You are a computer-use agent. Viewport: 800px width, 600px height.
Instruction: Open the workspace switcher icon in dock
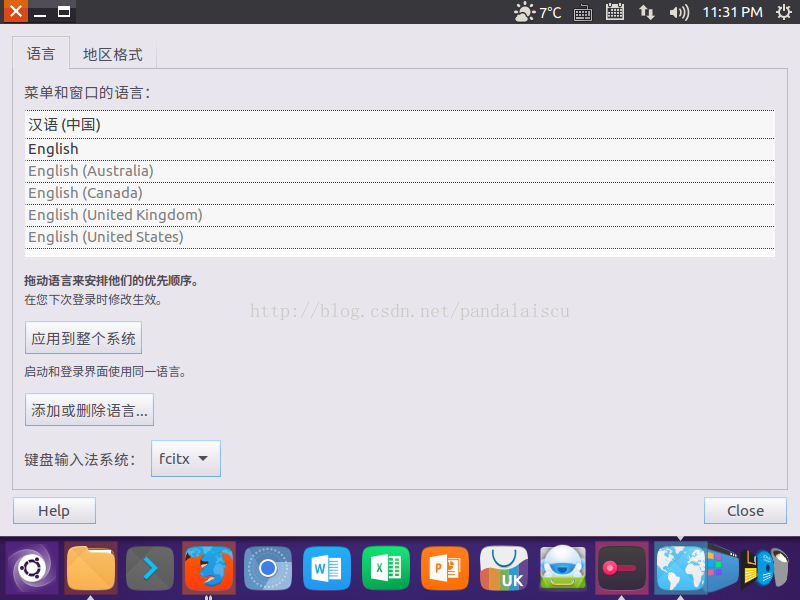(723, 567)
